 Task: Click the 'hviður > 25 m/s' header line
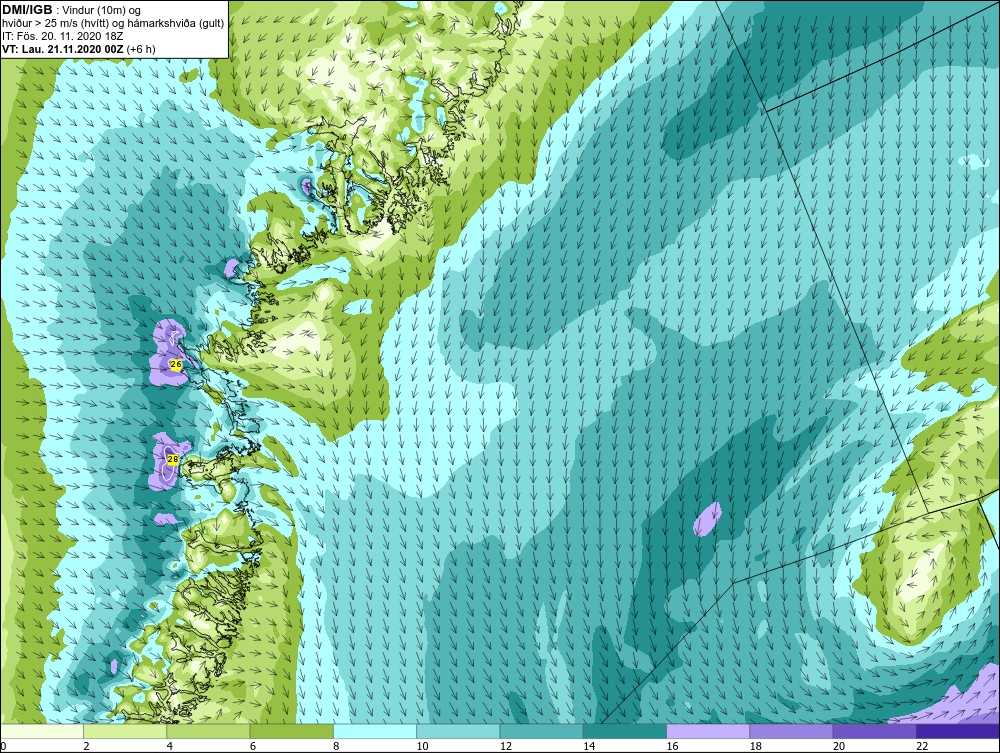(x=113, y=23)
